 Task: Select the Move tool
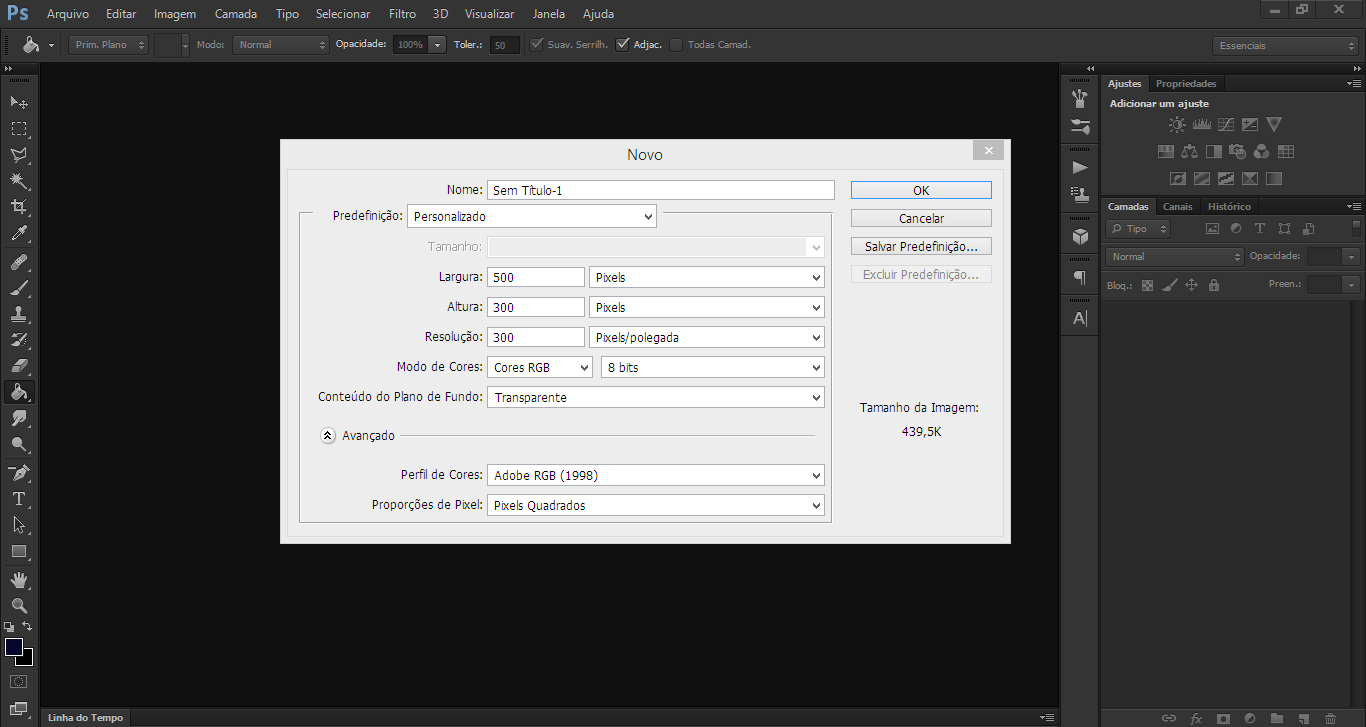click(19, 102)
